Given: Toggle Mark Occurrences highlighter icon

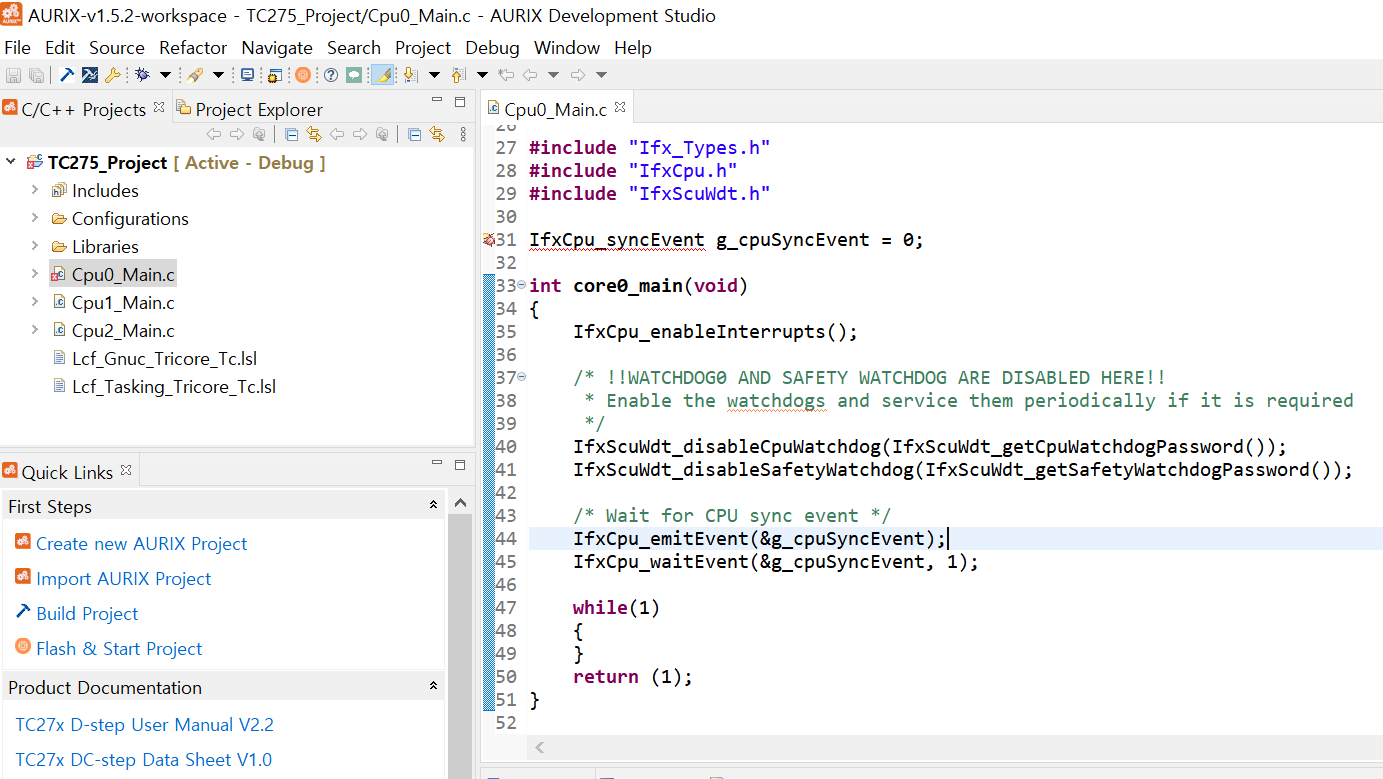Looking at the screenshot, I should [x=382, y=75].
